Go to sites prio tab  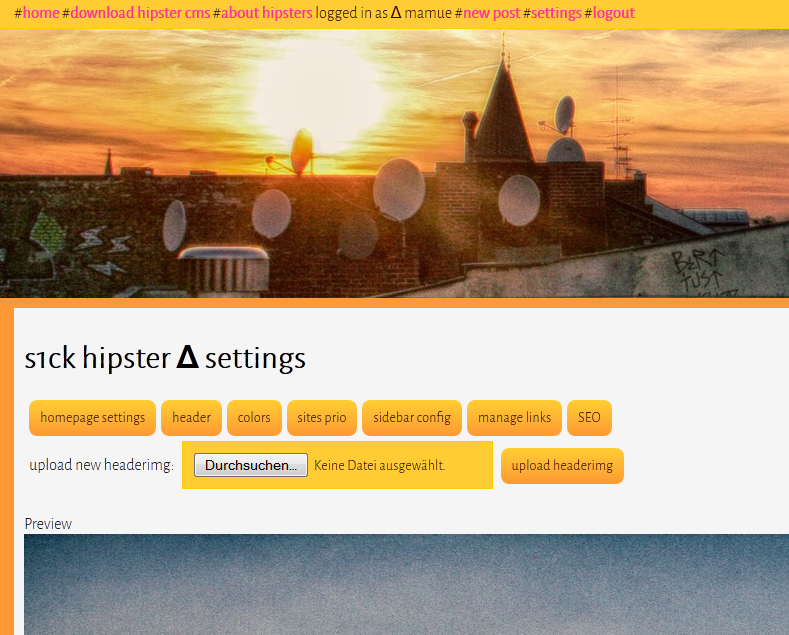coord(322,418)
